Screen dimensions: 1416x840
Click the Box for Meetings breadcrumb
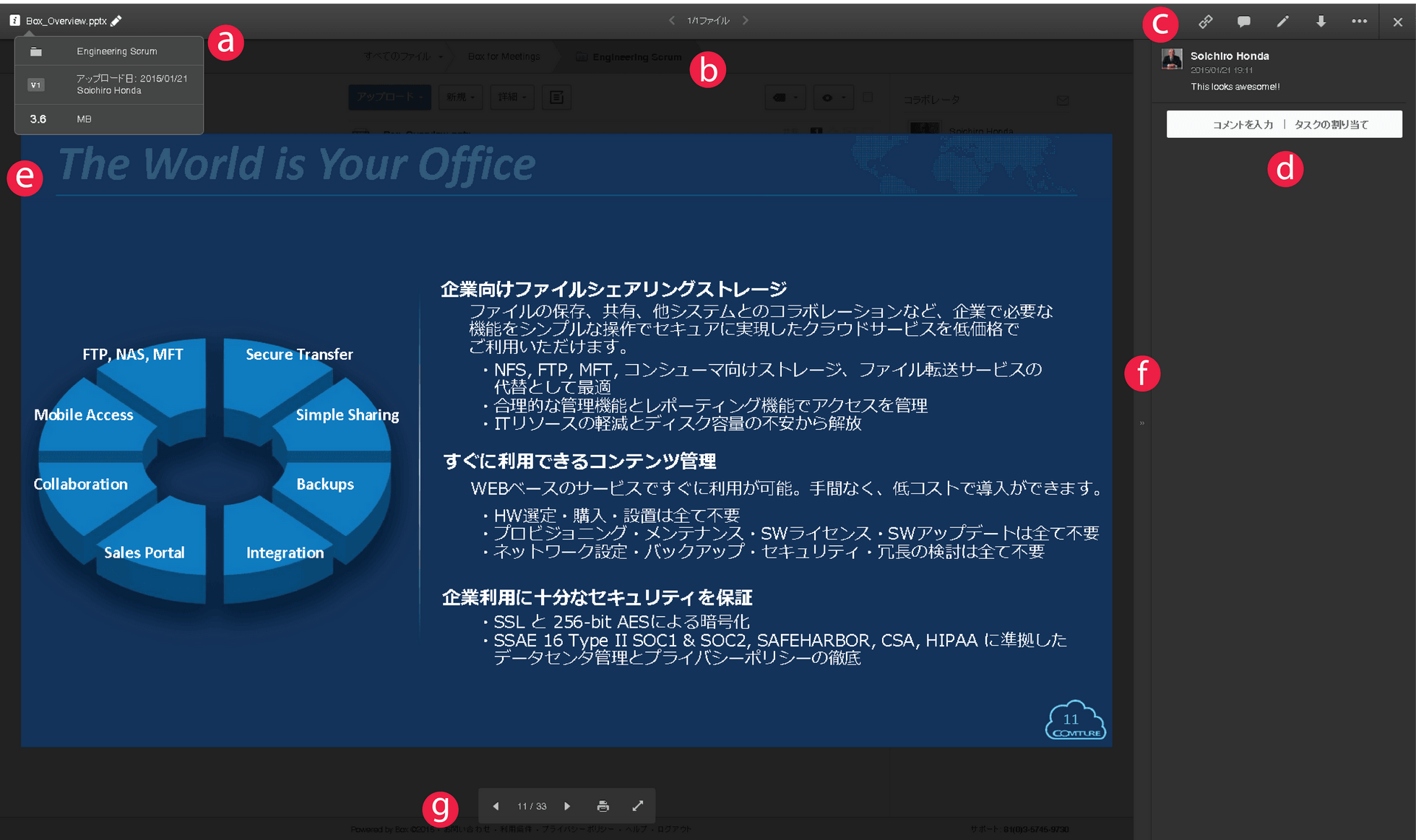click(x=504, y=56)
